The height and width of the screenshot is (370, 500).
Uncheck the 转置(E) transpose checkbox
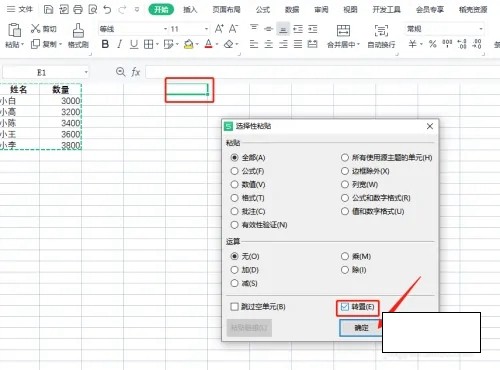pyautogui.click(x=345, y=306)
